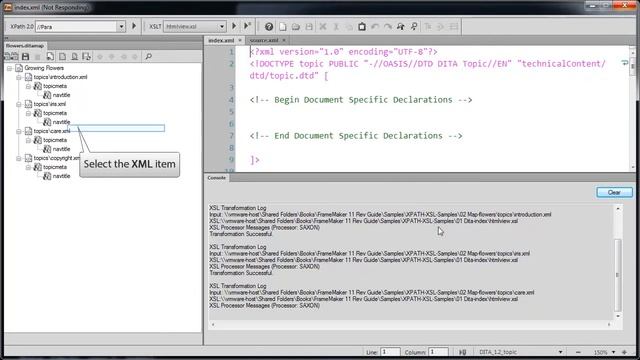Click the XPath expression input field

(x=77, y=27)
